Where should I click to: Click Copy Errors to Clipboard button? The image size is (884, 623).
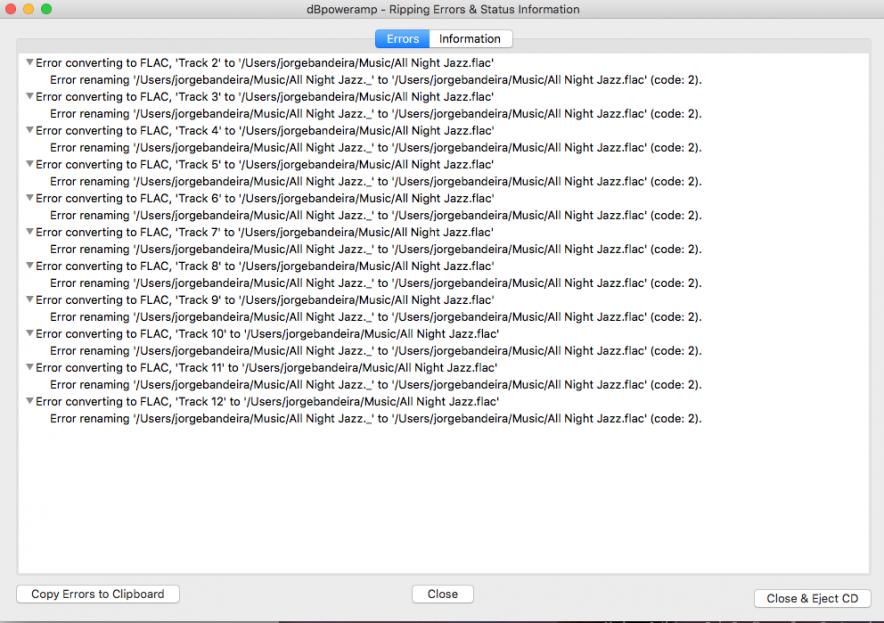[x=97, y=594]
